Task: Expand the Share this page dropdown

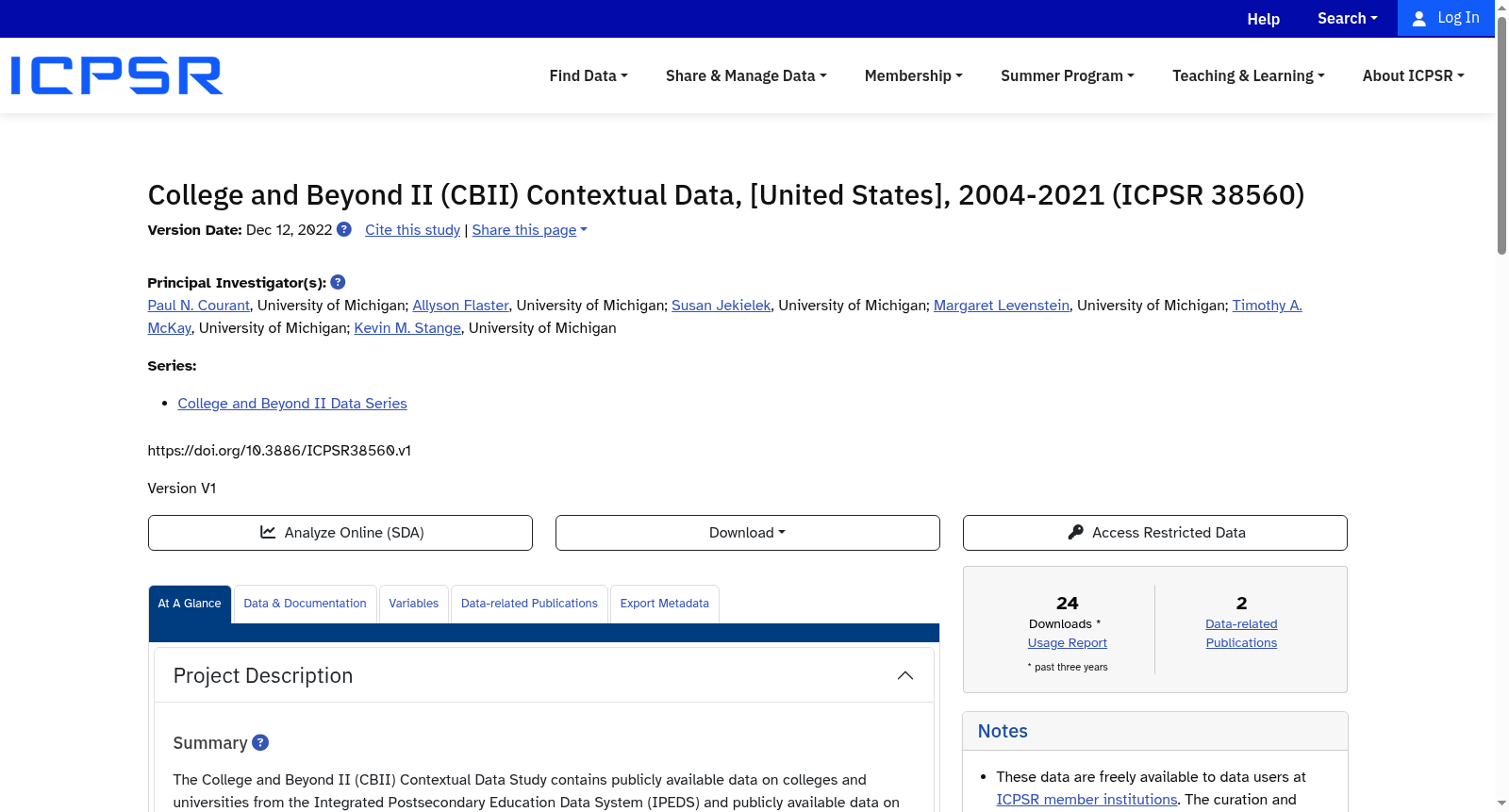Action: 530,230
